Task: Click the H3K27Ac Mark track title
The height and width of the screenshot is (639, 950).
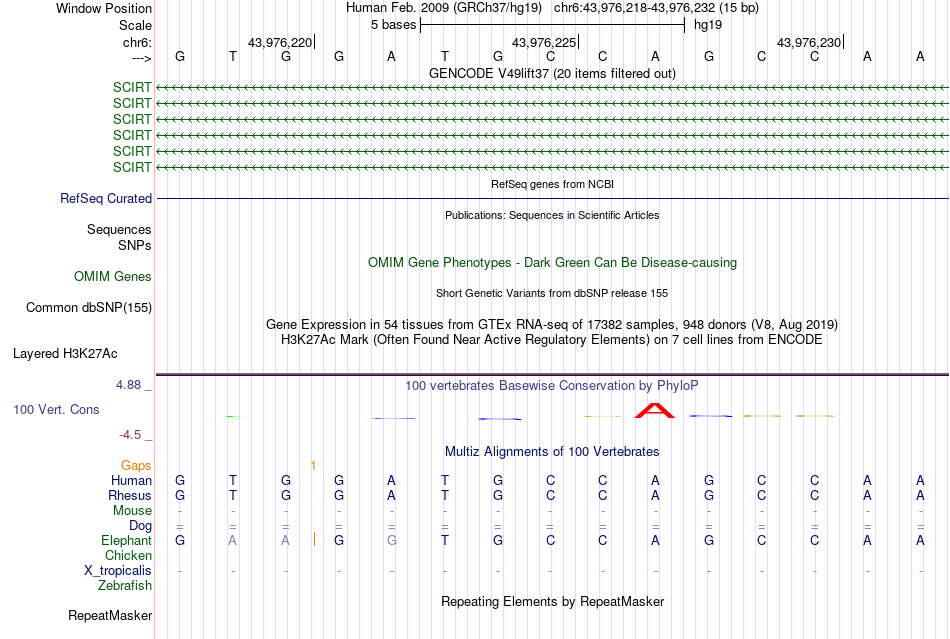Action: click(x=552, y=339)
